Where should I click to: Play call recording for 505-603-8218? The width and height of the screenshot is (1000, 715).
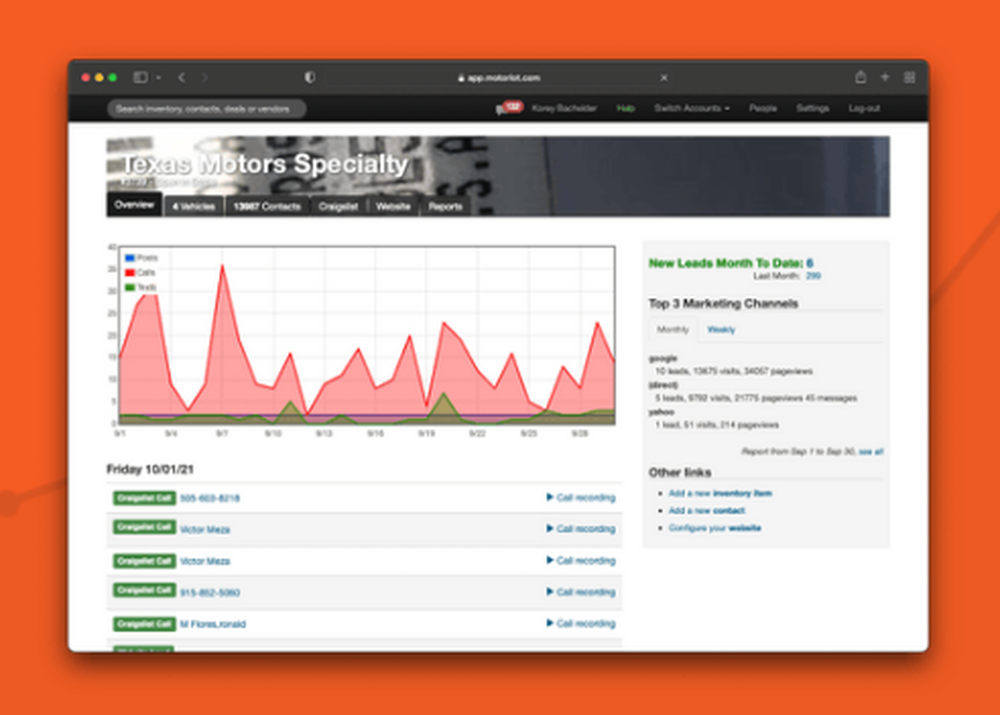(581, 498)
